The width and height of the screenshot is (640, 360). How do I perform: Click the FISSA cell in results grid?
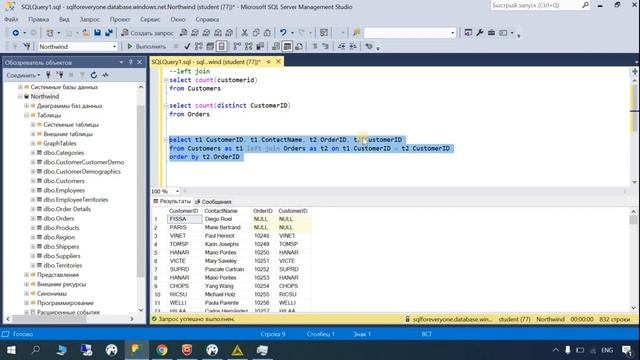pyautogui.click(x=184, y=219)
